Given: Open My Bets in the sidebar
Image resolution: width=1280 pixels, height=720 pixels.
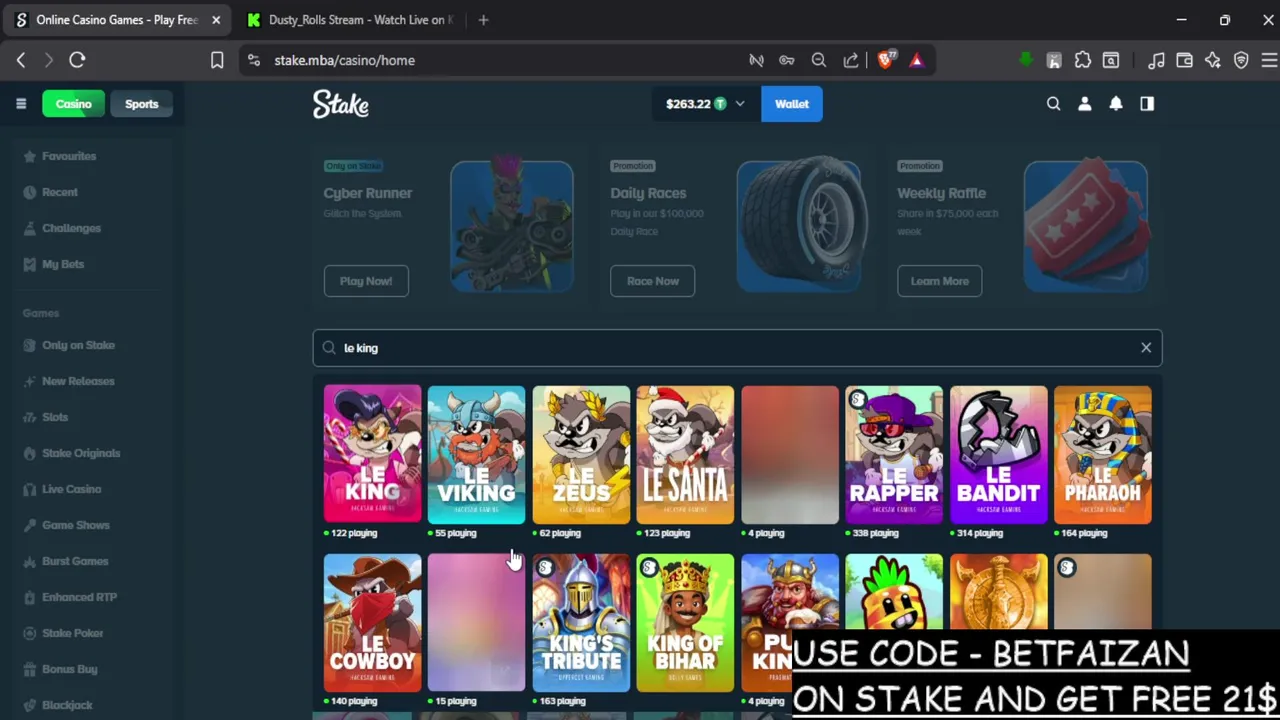Looking at the screenshot, I should pyautogui.click(x=63, y=264).
